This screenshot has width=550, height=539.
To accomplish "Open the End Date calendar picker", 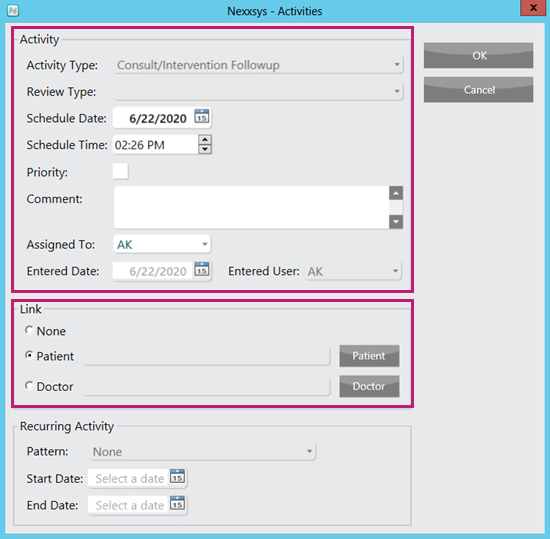I will [x=177, y=504].
